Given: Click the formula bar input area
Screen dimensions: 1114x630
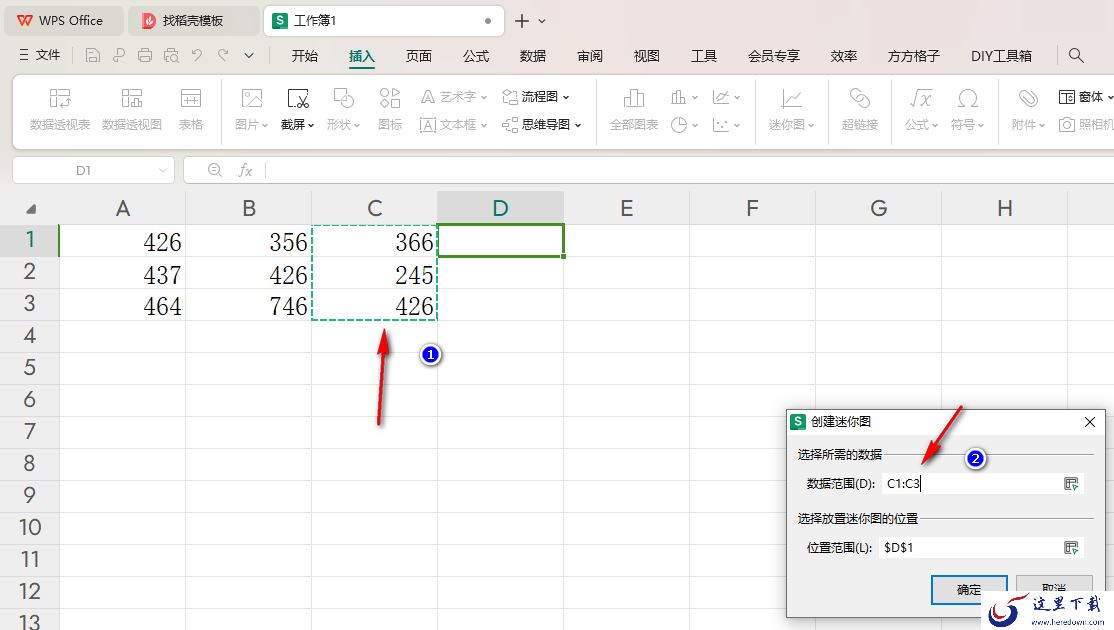Looking at the screenshot, I should 689,170.
